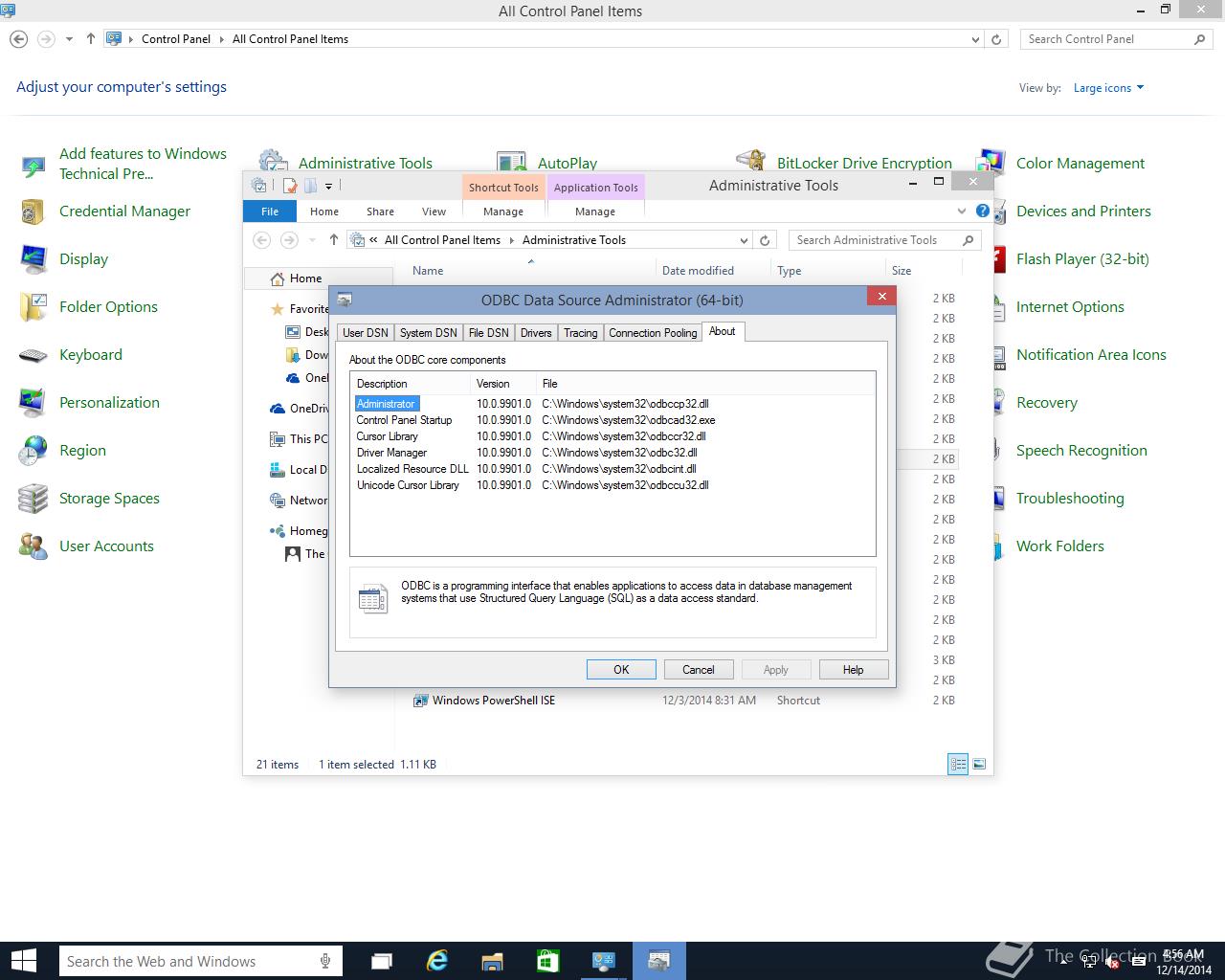1225x980 pixels.
Task: Click Cancel in ODBC dialog
Action: click(x=699, y=670)
